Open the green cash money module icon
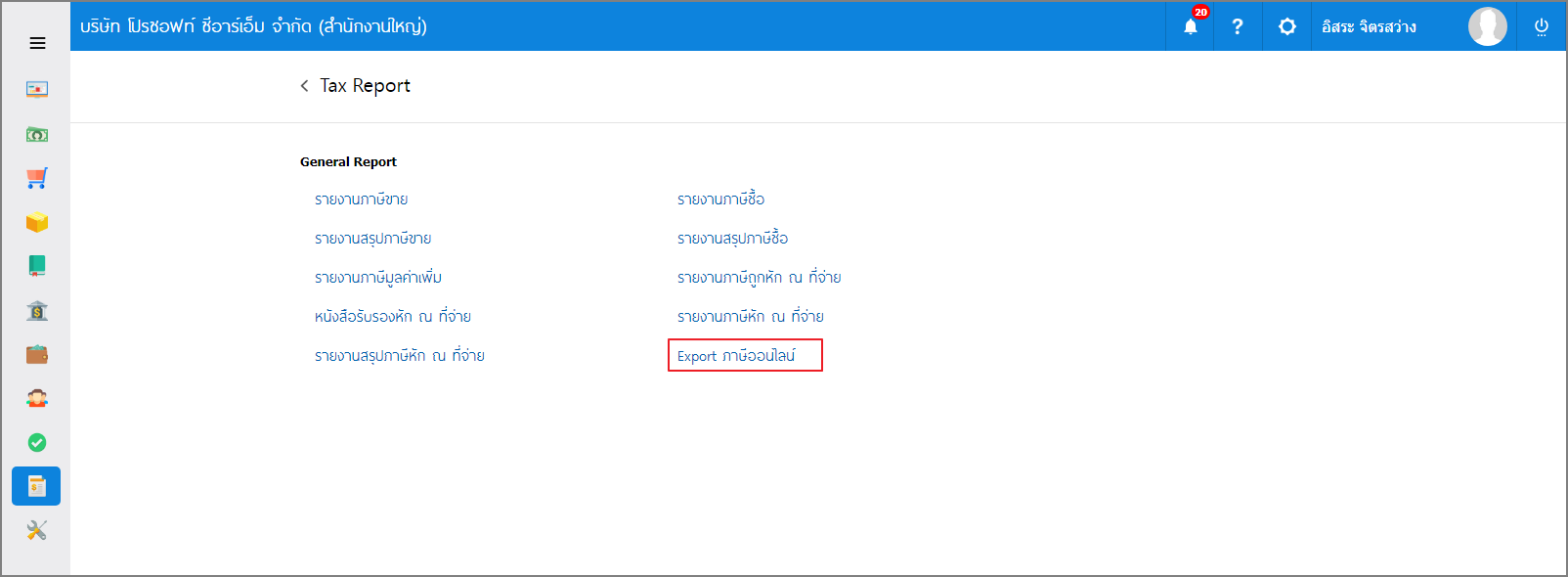 point(37,134)
